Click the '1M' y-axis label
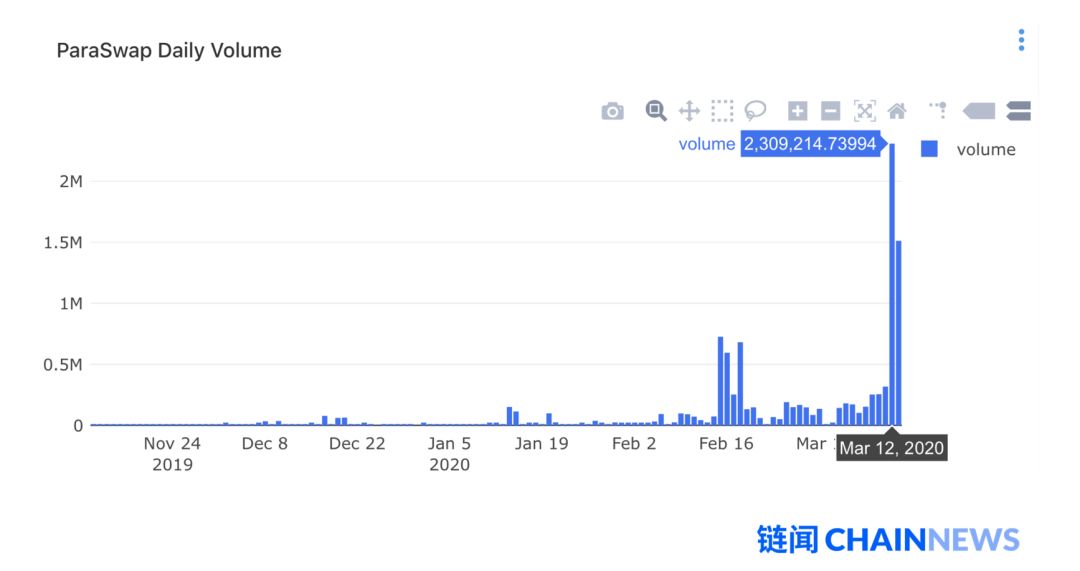This screenshot has width=1080, height=571. click(71, 304)
